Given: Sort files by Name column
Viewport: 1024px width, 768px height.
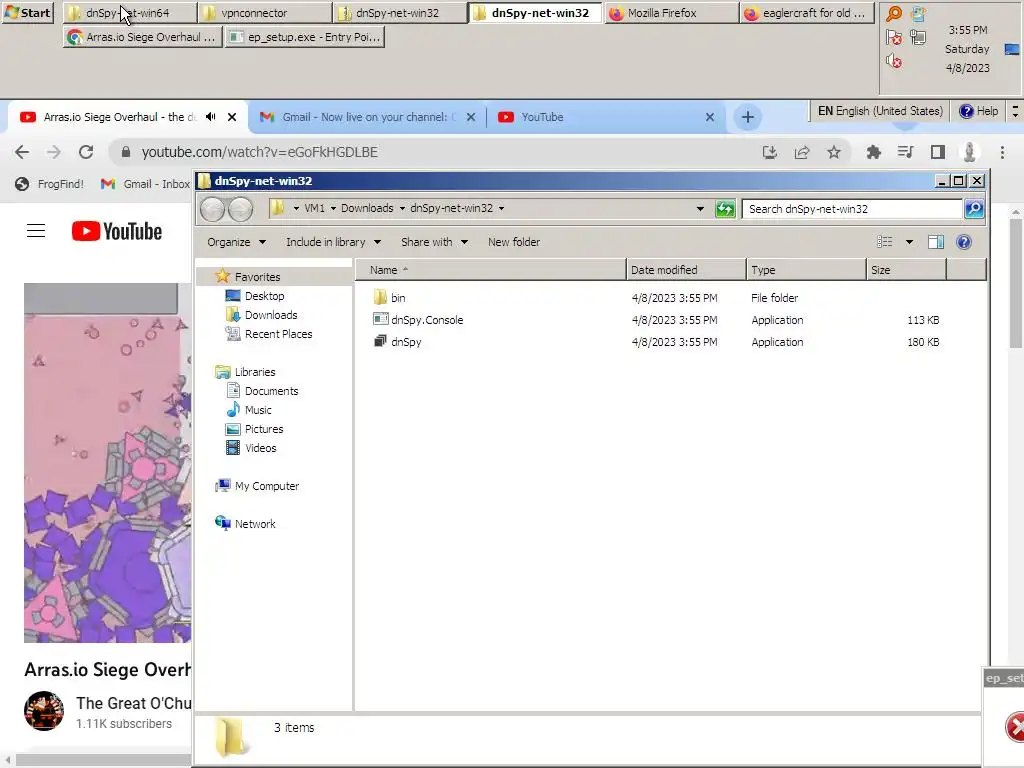Looking at the screenshot, I should (491, 270).
